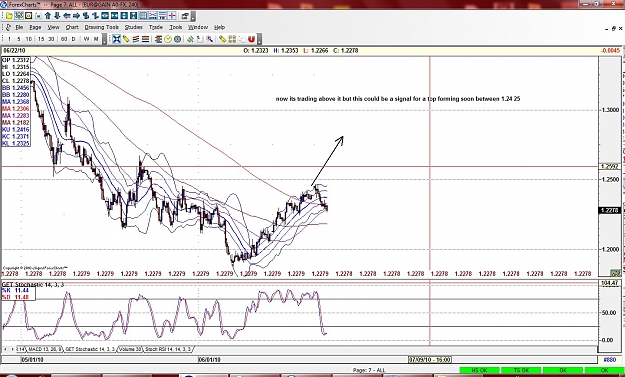The height and width of the screenshot is (377, 625).
Task: Select the 15-minute interval button
Action: [41, 39]
